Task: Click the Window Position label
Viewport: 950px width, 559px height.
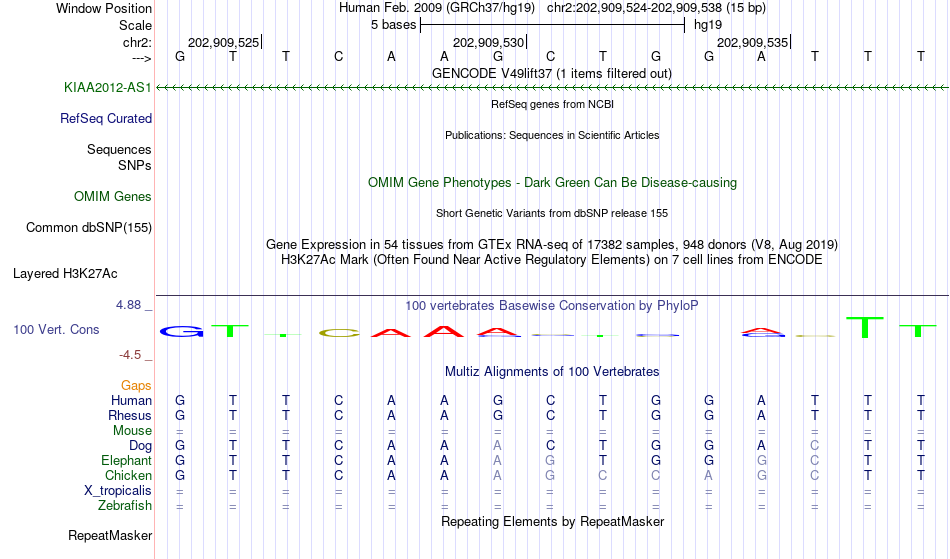Action: 104,8
